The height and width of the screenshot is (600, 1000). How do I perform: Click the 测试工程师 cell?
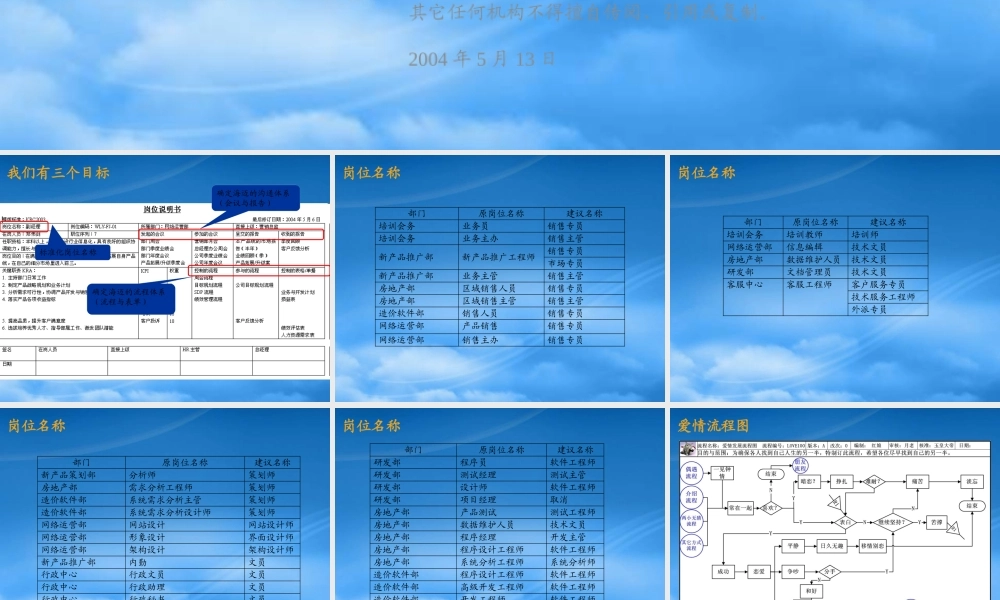[x=573, y=512]
